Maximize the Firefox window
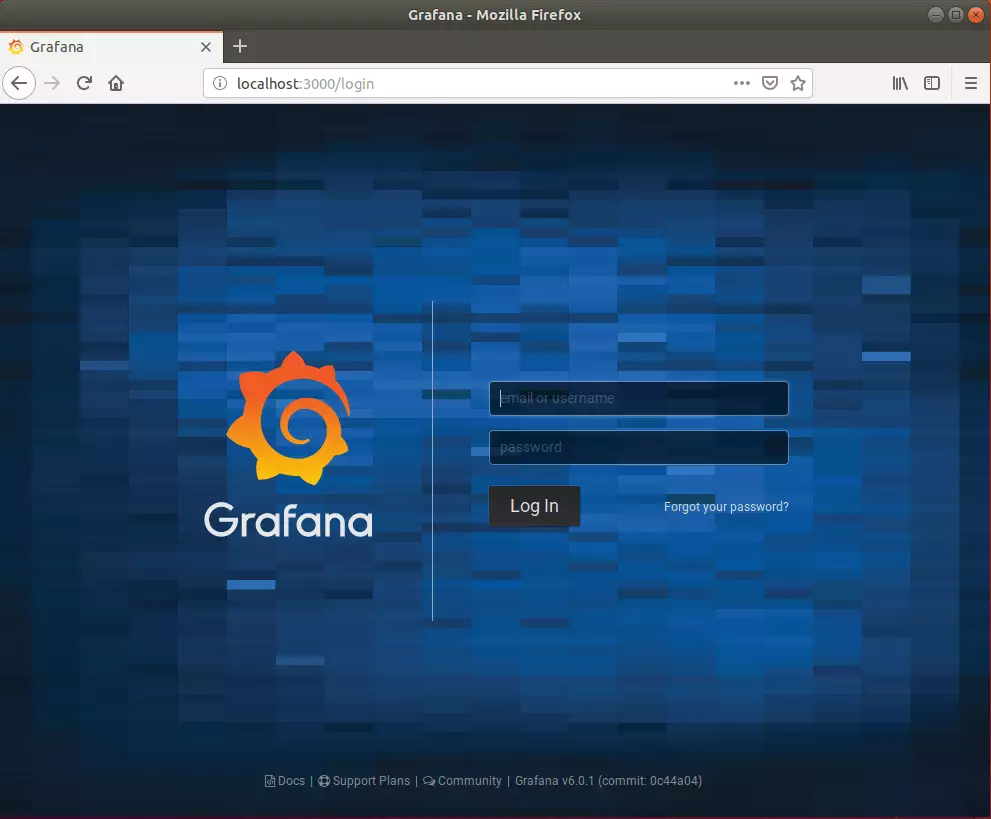The image size is (991, 819). click(956, 15)
